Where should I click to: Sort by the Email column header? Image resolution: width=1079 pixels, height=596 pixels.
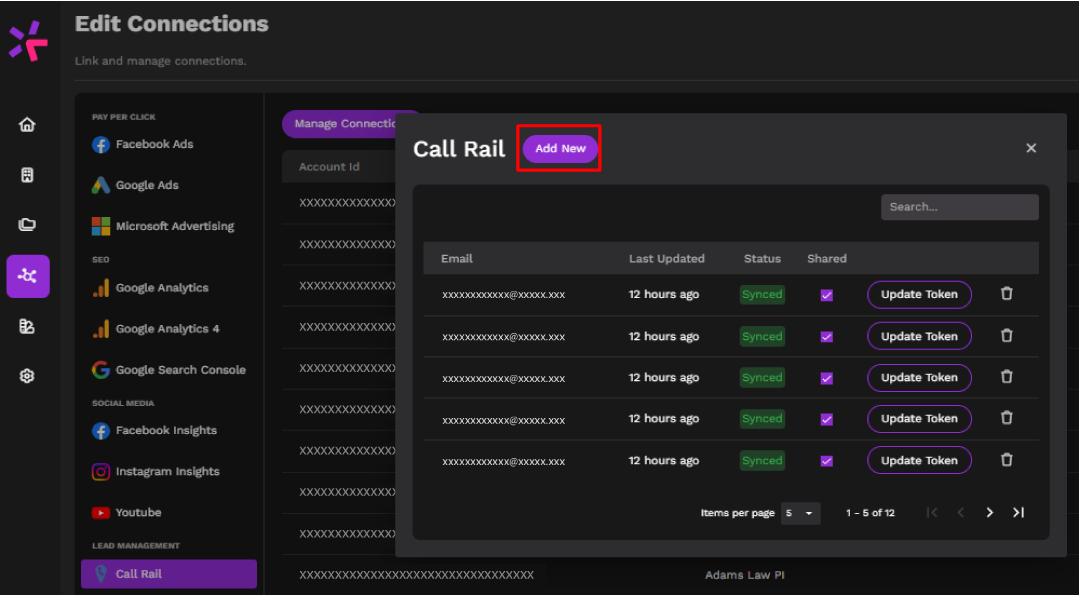pyautogui.click(x=457, y=259)
